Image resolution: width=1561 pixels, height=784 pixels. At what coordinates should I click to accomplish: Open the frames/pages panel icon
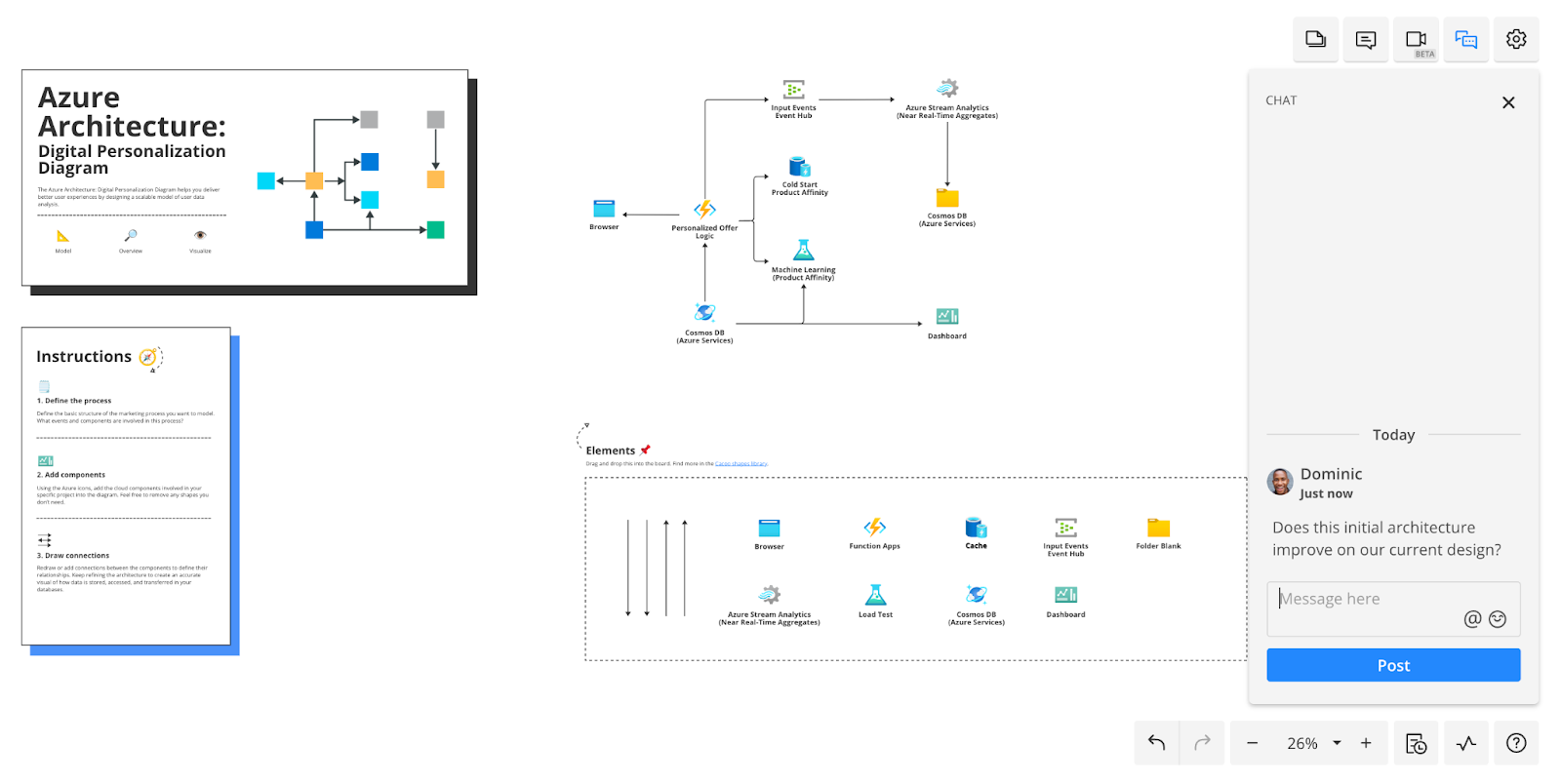coord(1315,40)
